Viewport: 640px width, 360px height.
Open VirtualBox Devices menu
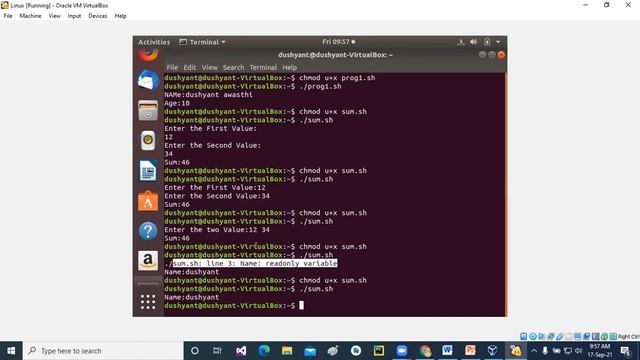(x=98, y=16)
